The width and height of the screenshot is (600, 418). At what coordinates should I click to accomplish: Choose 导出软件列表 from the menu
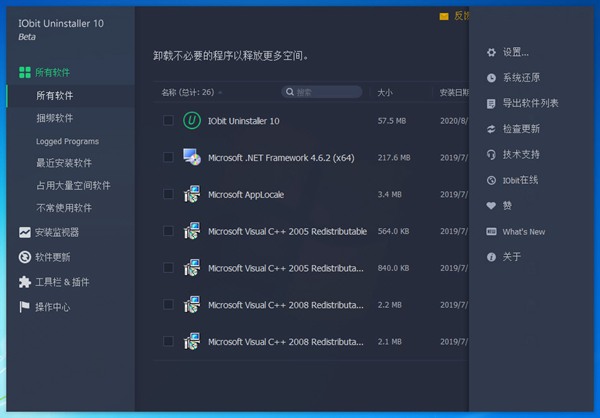coord(530,103)
